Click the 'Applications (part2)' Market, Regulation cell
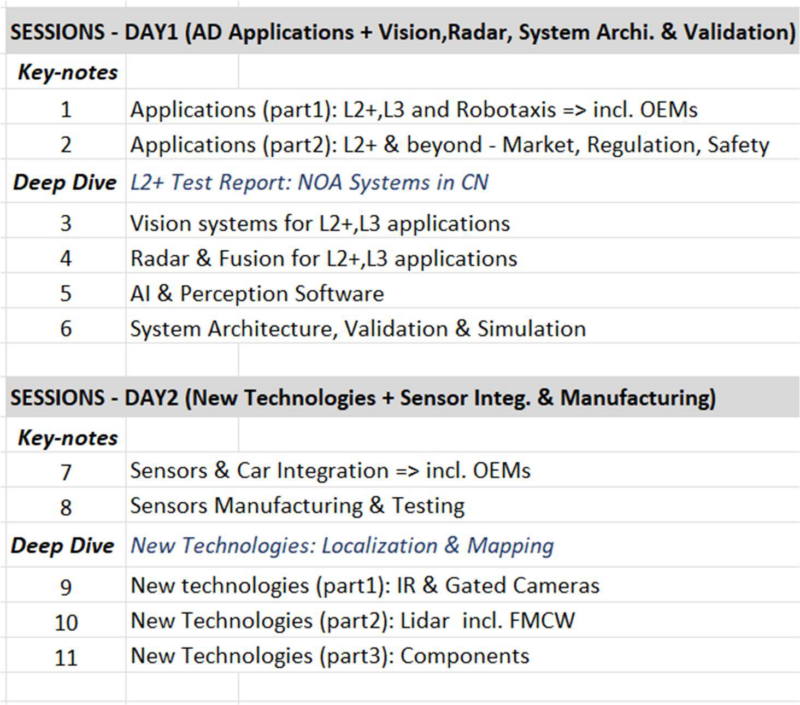The width and height of the screenshot is (800, 705). coord(449,145)
